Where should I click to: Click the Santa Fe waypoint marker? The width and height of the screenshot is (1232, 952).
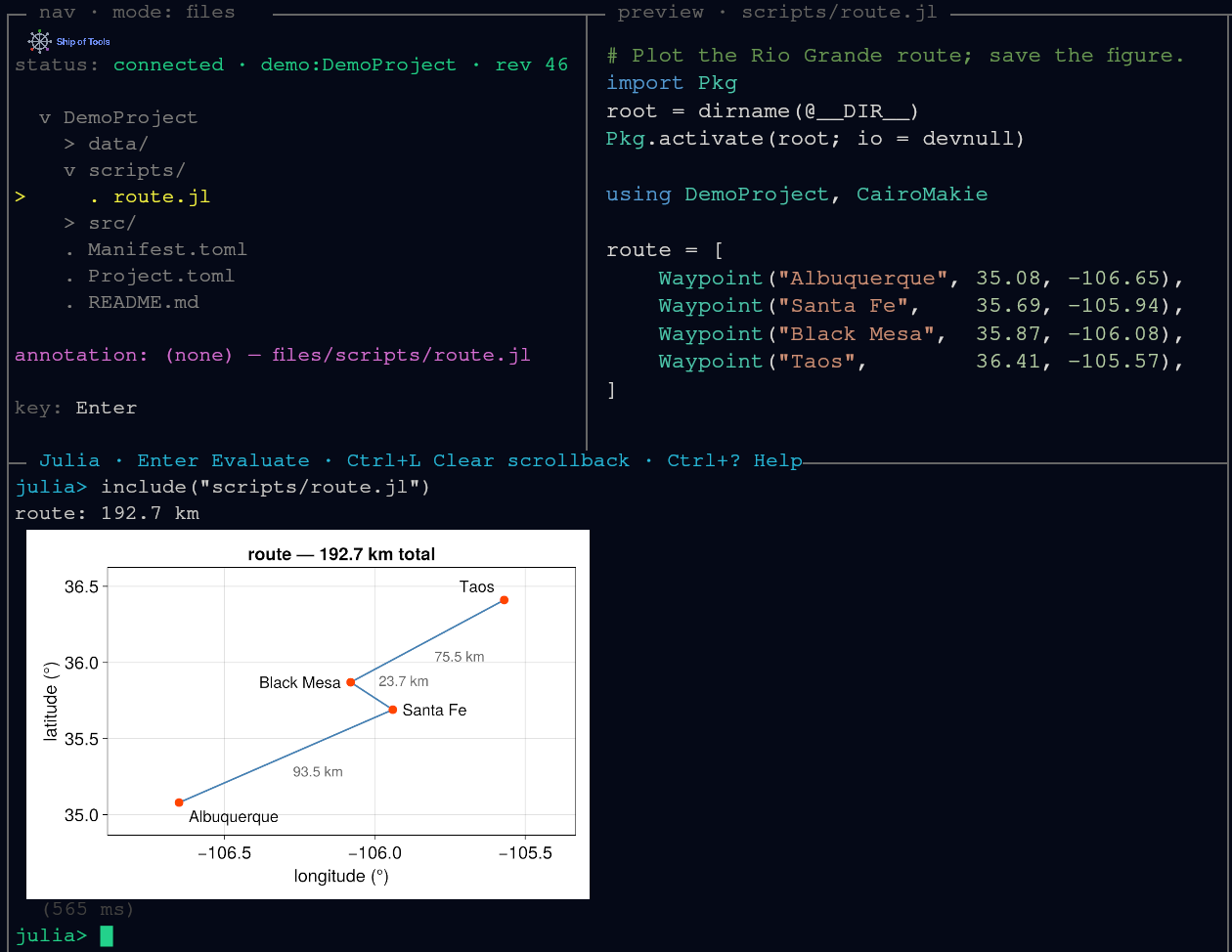pos(392,710)
